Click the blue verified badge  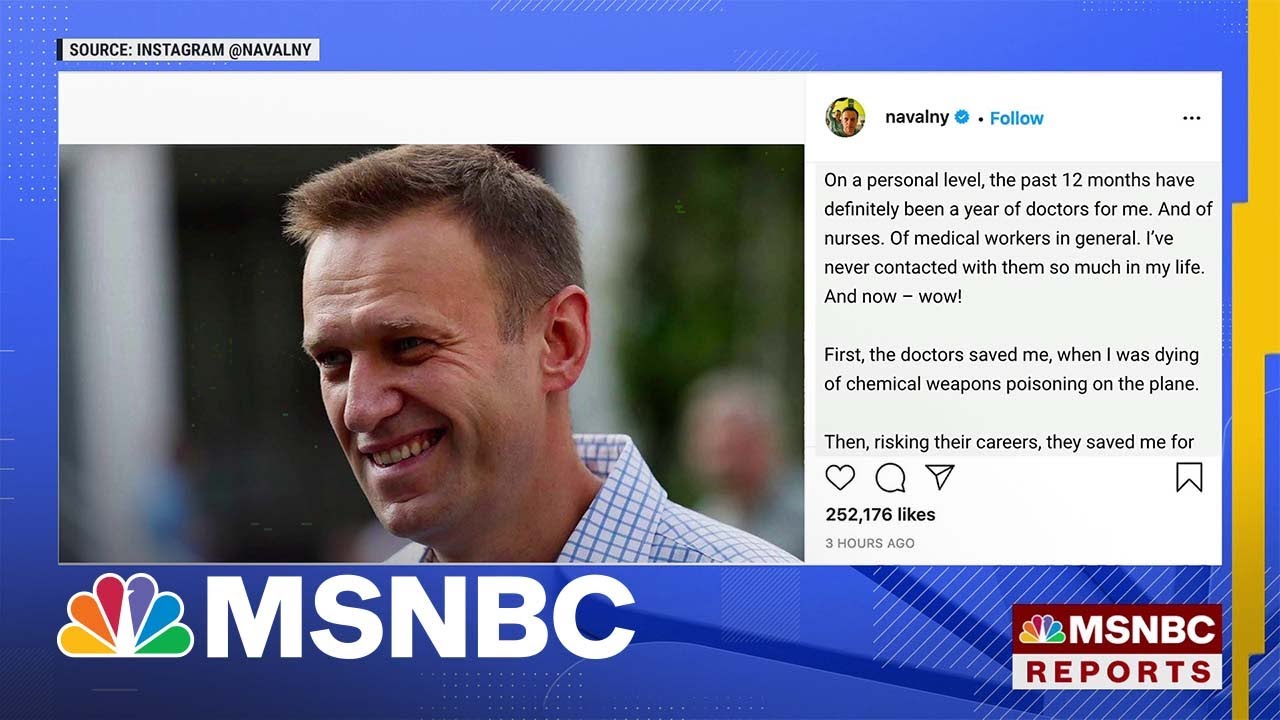(962, 117)
